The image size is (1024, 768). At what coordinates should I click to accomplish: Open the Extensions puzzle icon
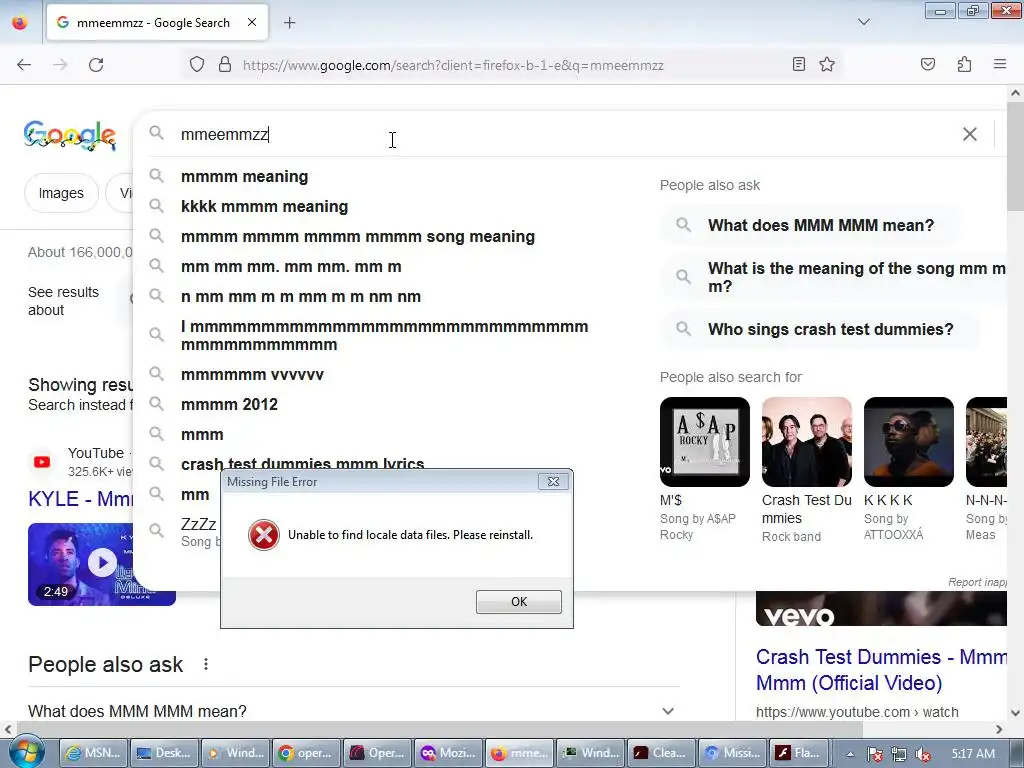tap(964, 64)
